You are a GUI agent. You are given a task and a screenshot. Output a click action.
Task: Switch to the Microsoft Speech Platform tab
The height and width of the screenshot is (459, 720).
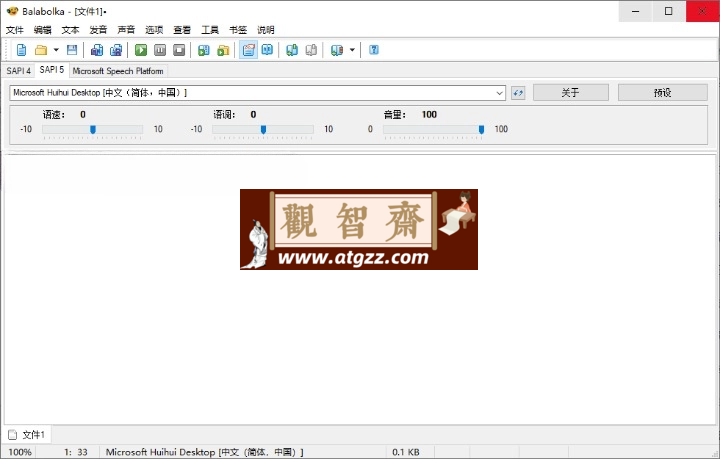[x=118, y=71]
